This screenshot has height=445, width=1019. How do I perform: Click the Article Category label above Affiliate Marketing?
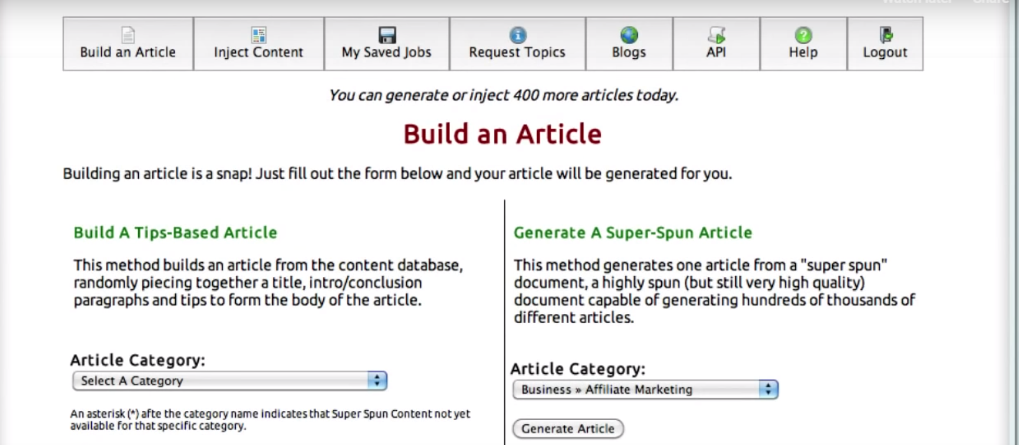click(x=578, y=369)
